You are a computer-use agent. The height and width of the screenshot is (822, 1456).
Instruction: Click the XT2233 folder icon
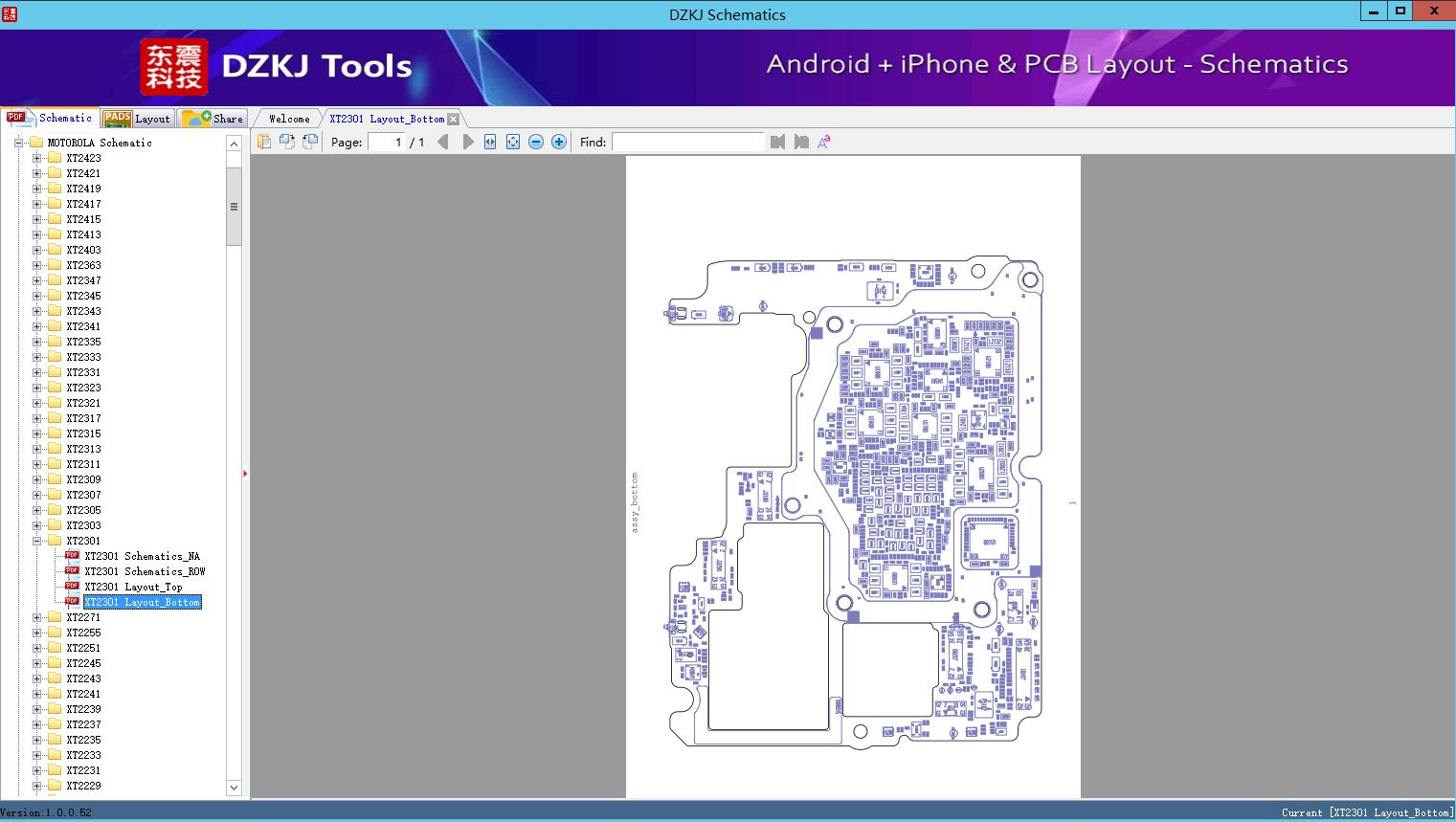pyautogui.click(x=55, y=755)
